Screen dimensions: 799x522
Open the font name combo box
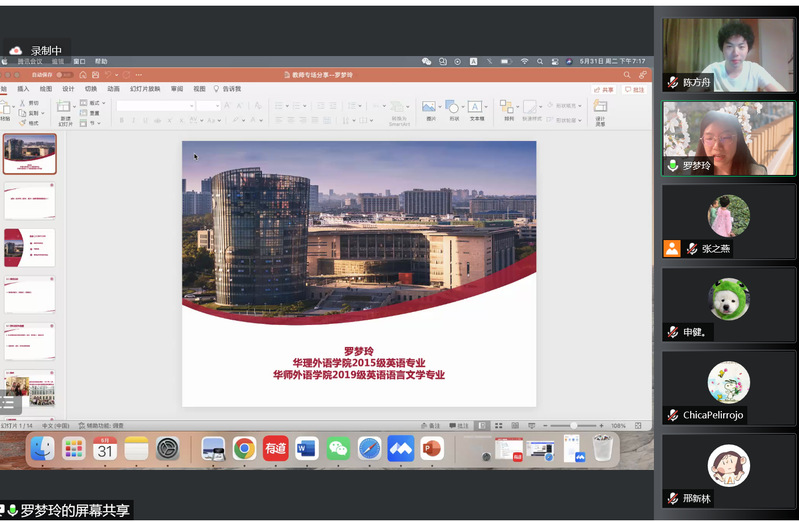[155, 105]
